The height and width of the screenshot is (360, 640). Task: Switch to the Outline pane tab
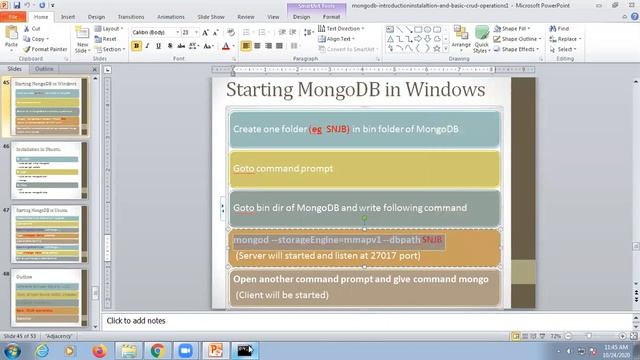pos(44,69)
